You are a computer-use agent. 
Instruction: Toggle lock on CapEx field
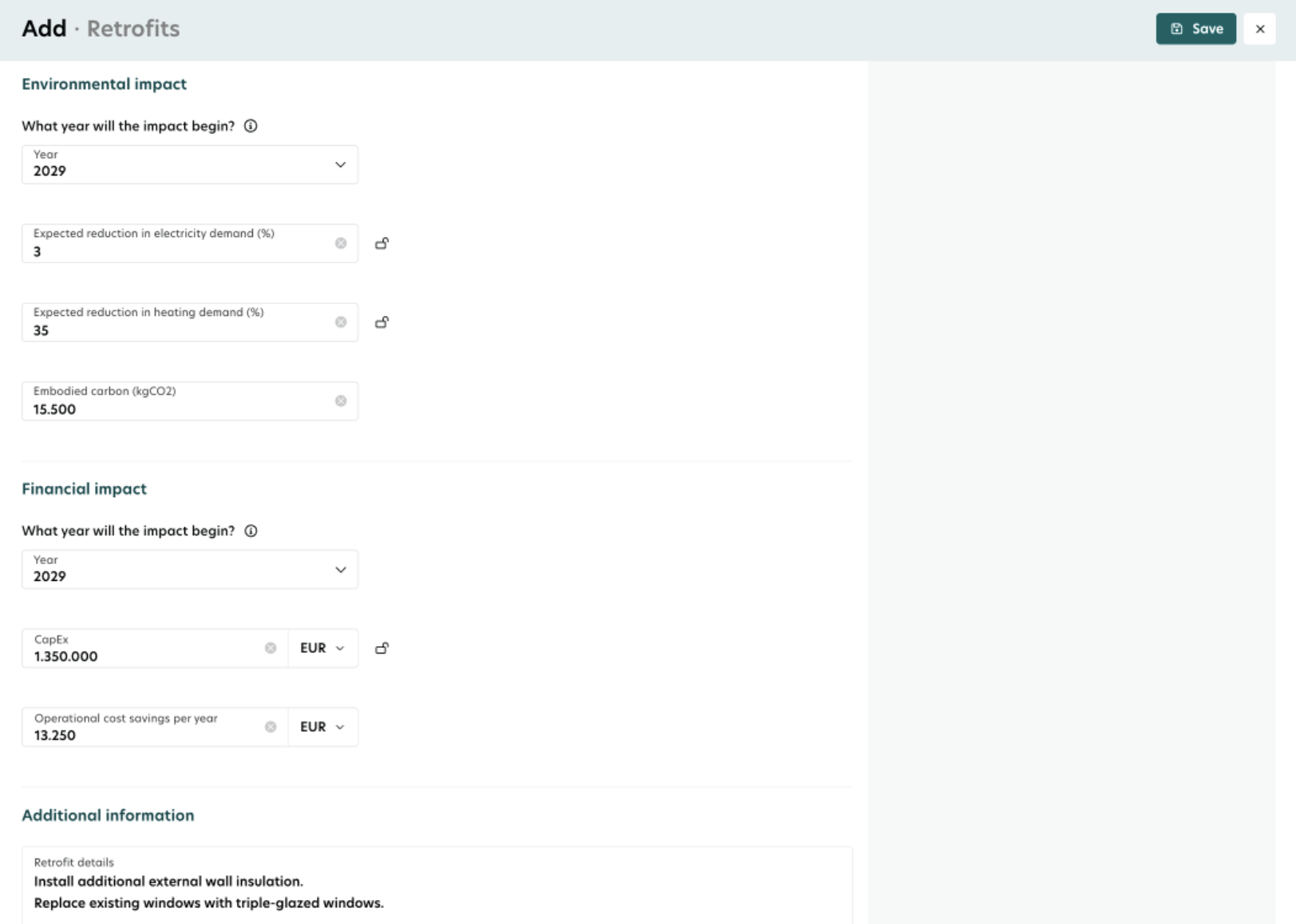pos(382,648)
